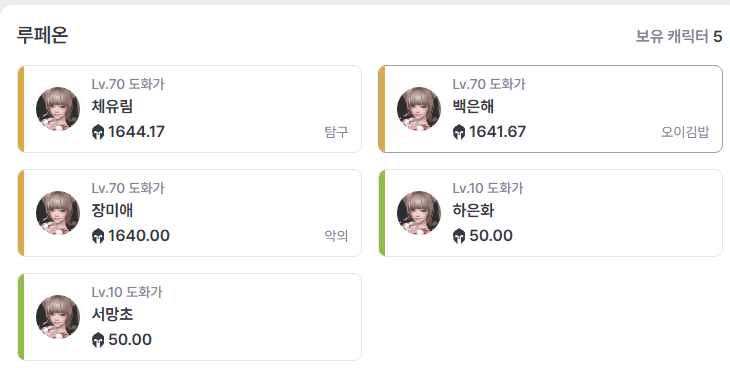This screenshot has height=368, width=730.
Task: Click guild label 오이김밥
Action: point(685,132)
